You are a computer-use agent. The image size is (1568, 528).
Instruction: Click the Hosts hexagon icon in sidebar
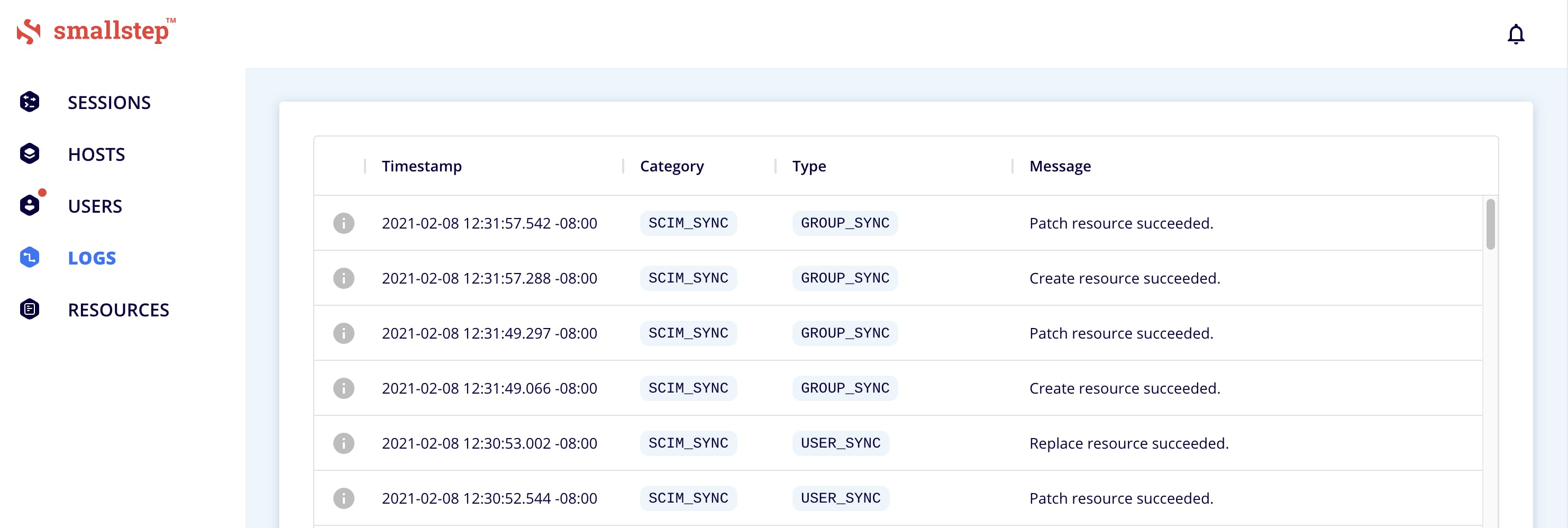tap(29, 153)
